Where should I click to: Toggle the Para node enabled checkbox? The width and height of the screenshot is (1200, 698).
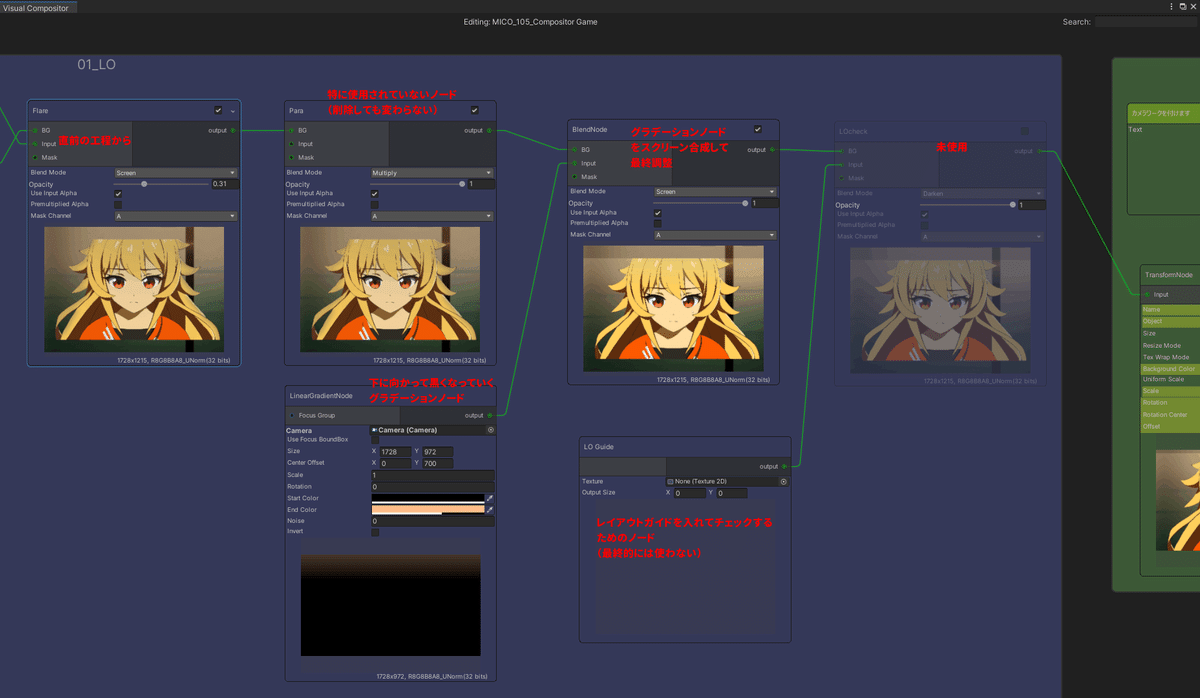474,110
